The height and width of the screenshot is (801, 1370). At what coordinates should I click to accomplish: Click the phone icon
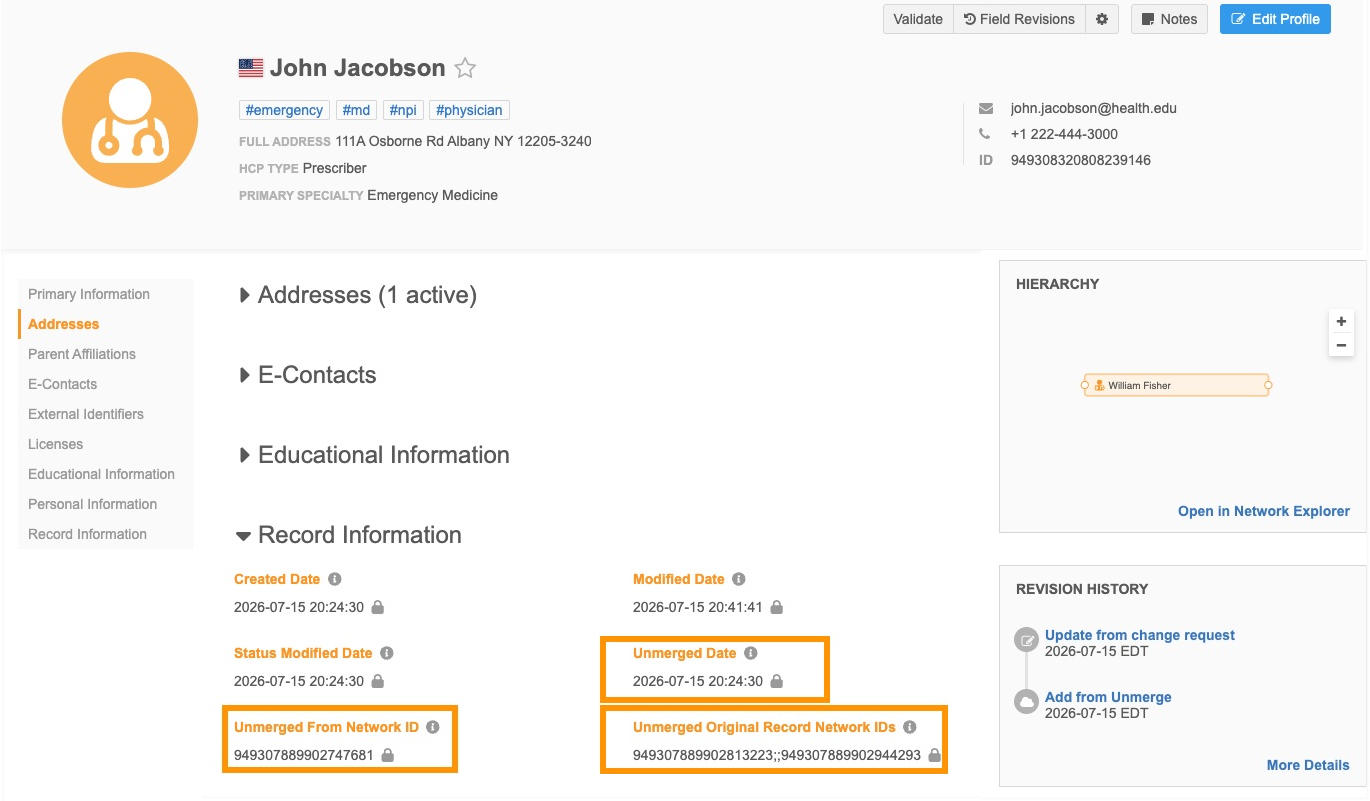click(x=985, y=134)
